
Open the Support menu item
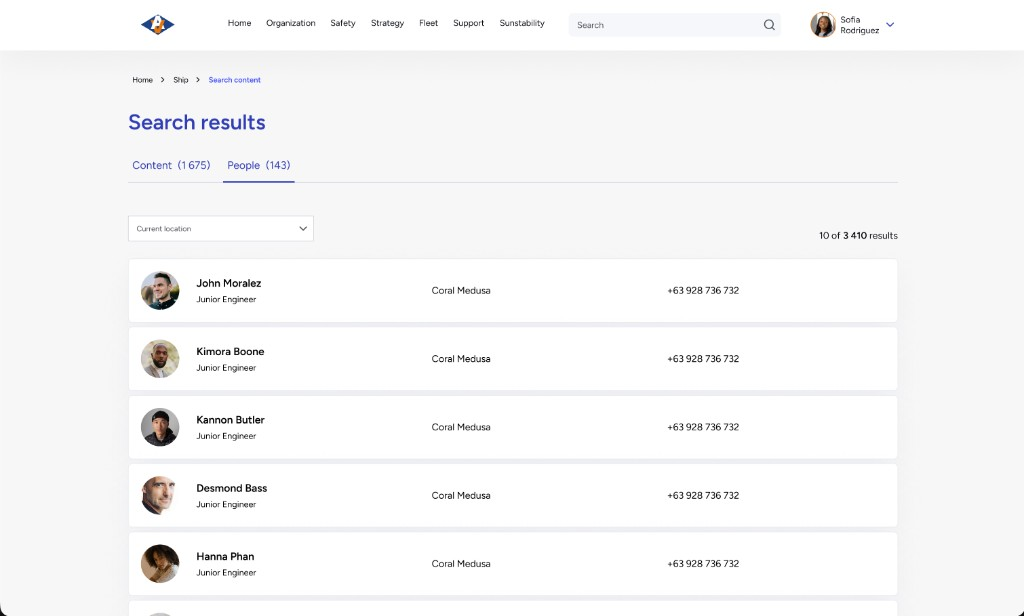coord(468,23)
